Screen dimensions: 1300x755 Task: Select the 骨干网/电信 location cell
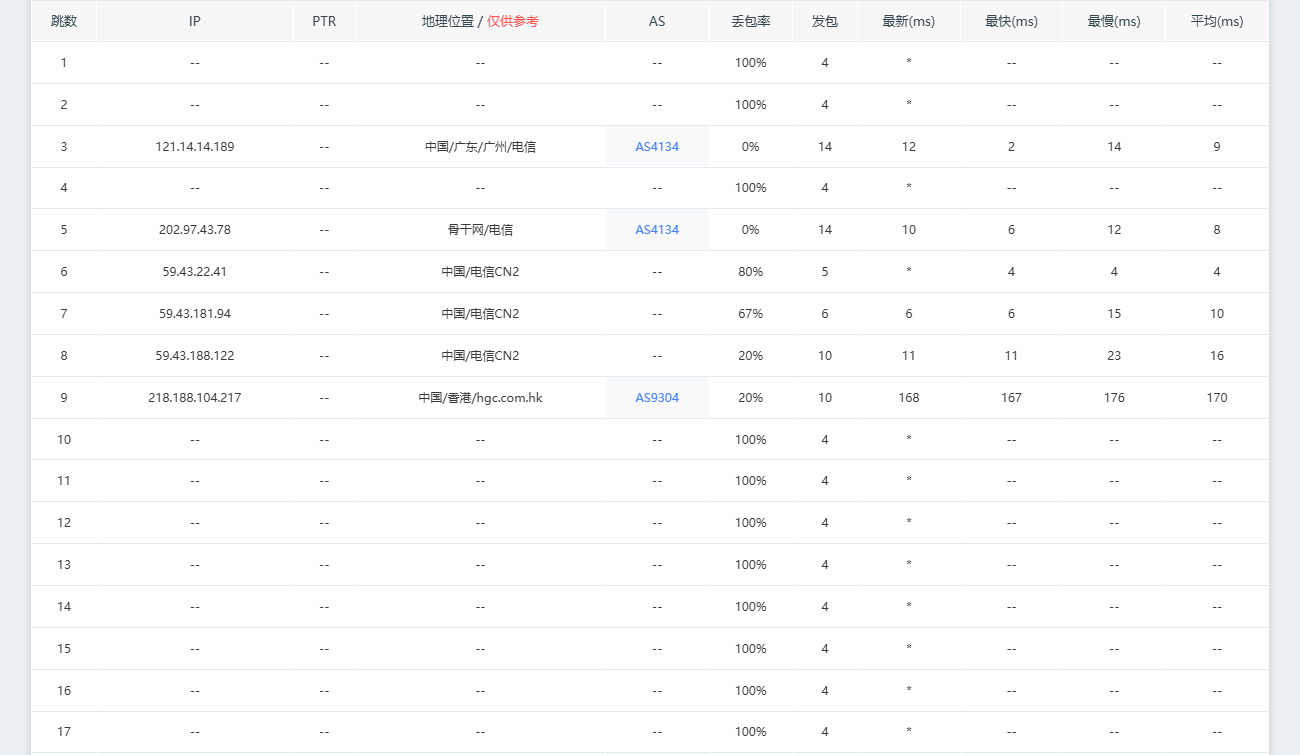point(480,230)
